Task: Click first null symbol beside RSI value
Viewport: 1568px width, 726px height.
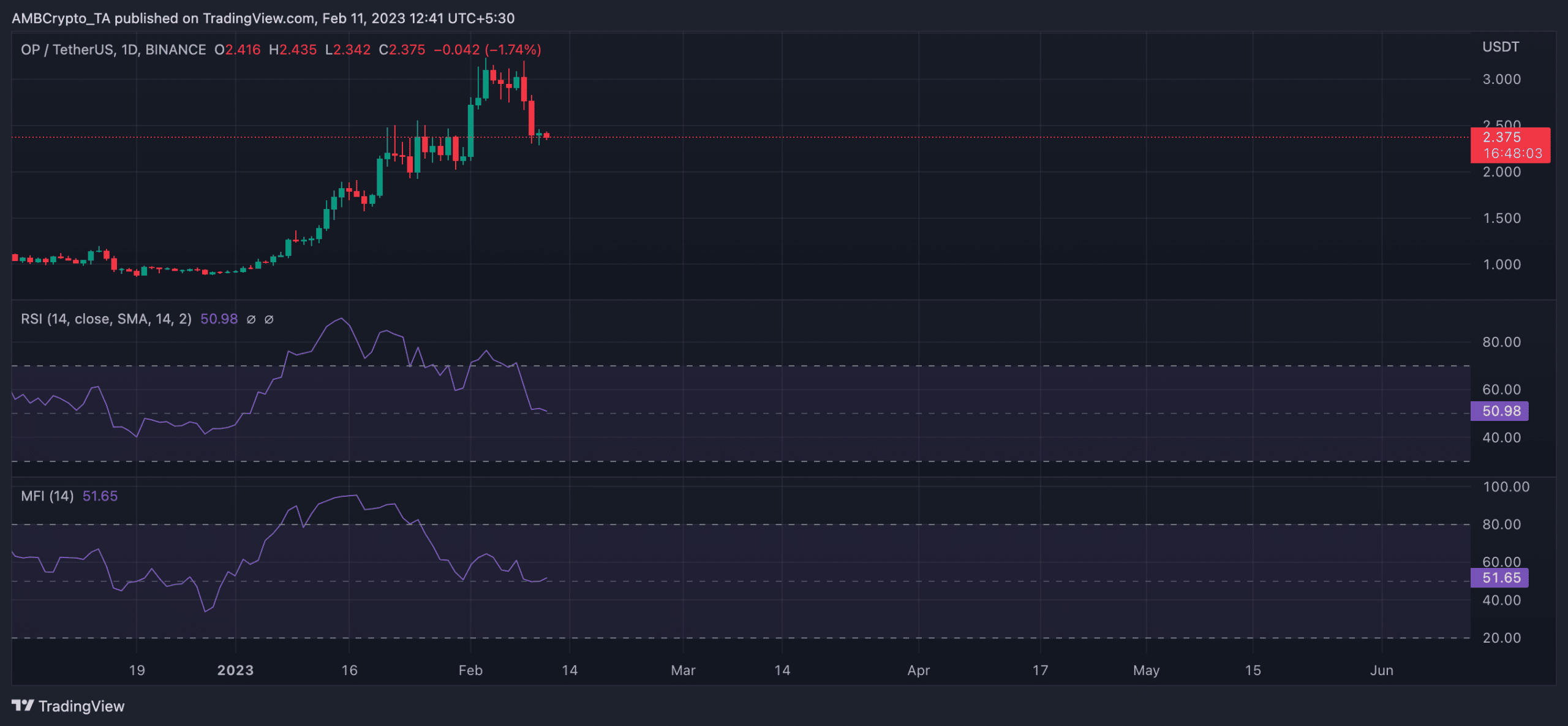Action: pos(251,319)
